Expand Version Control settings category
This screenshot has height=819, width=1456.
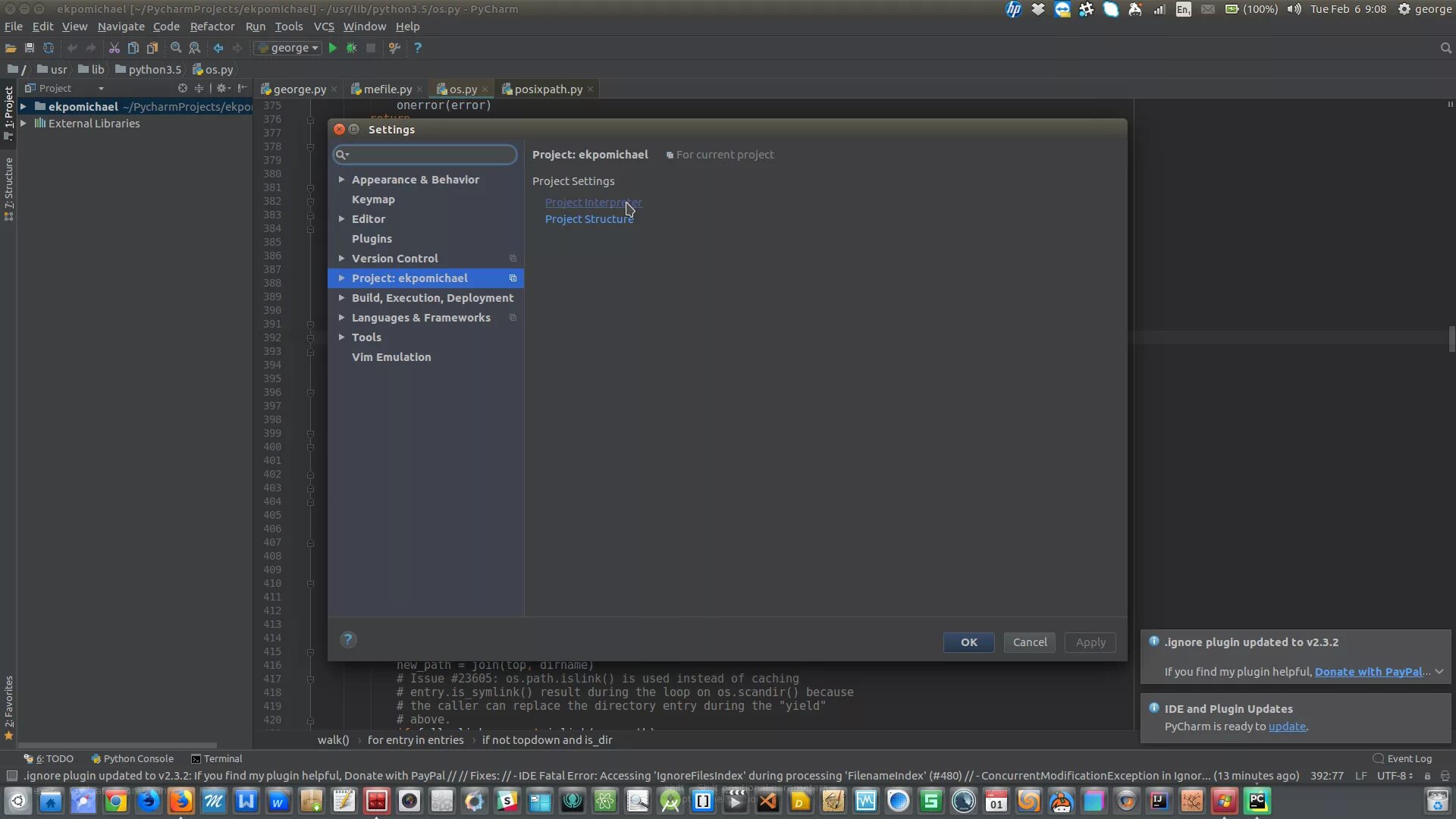341,259
